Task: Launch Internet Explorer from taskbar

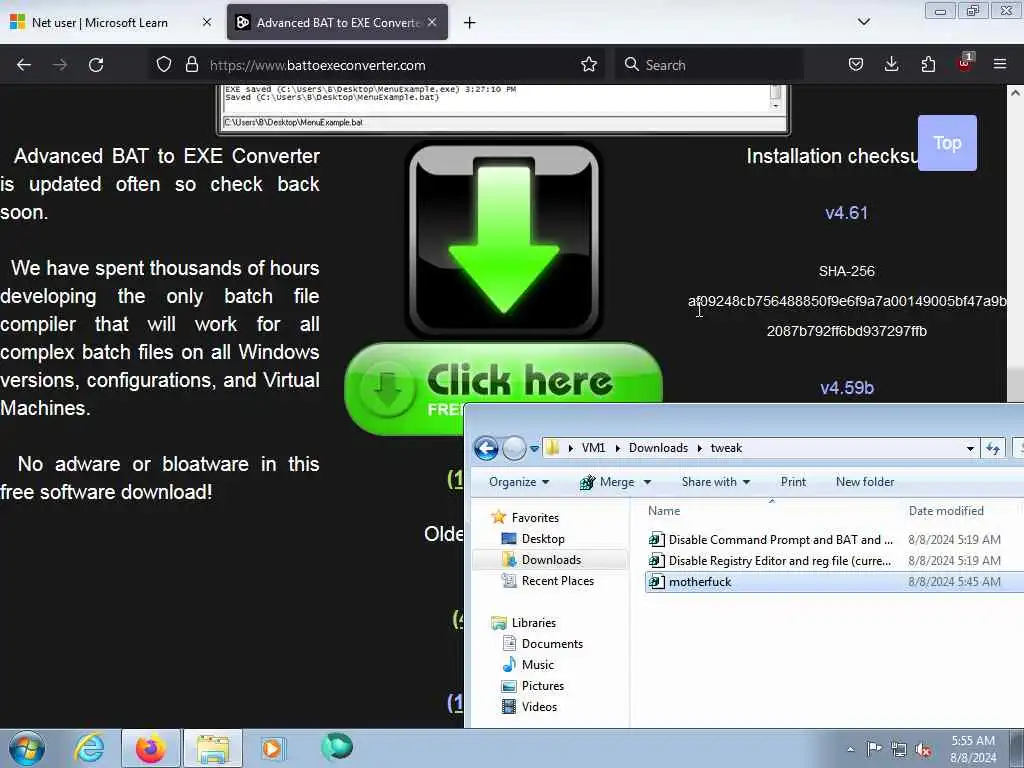Action: coord(89,748)
